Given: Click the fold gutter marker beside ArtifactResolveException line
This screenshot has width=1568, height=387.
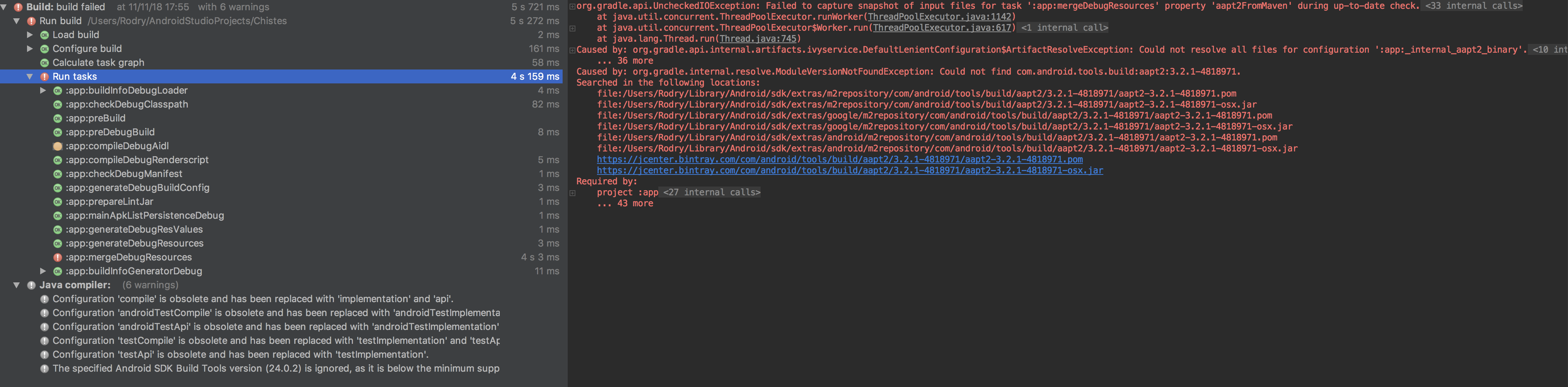Looking at the screenshot, I should tap(572, 50).
